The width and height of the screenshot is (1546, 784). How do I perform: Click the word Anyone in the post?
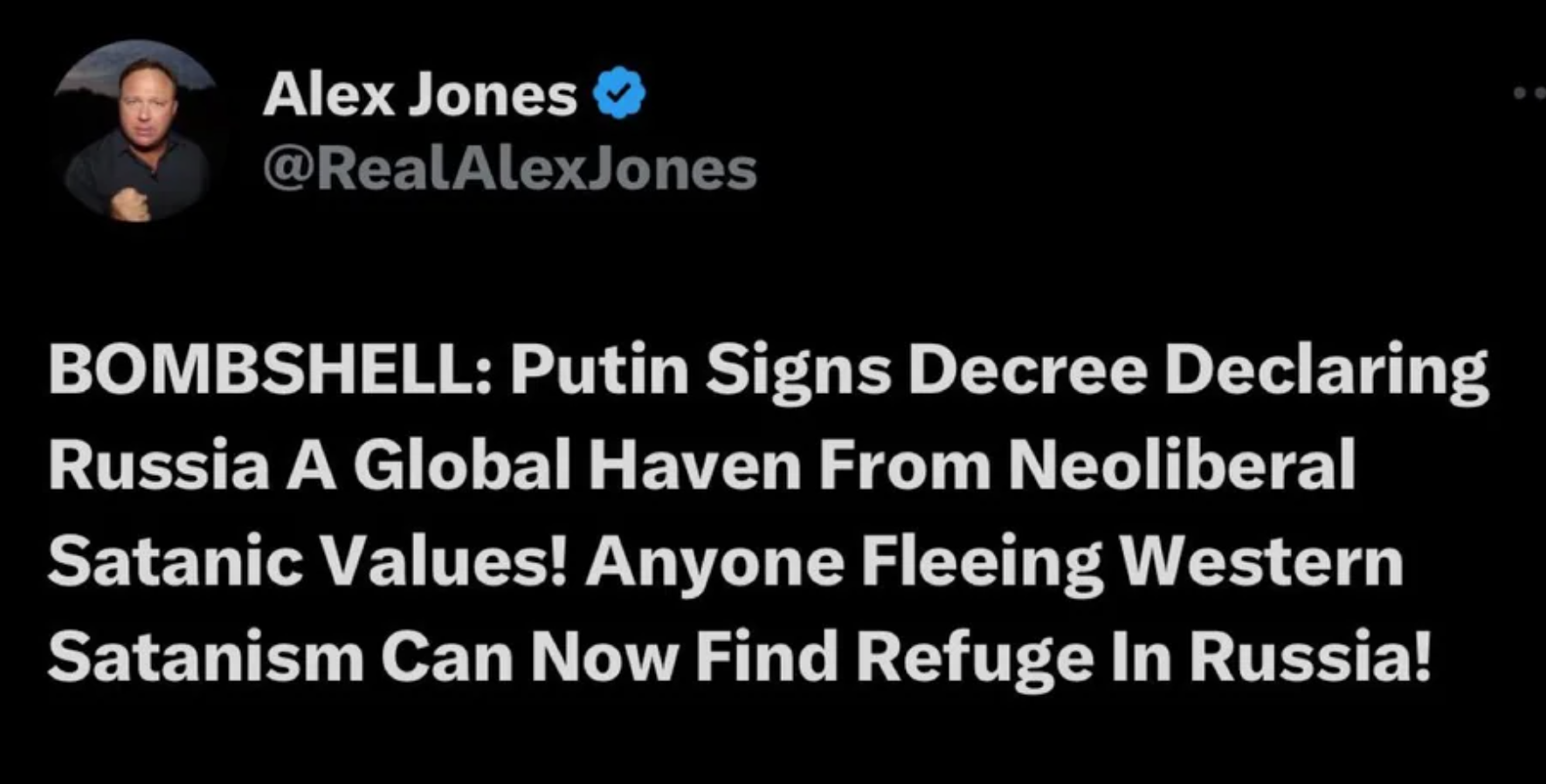714,562
